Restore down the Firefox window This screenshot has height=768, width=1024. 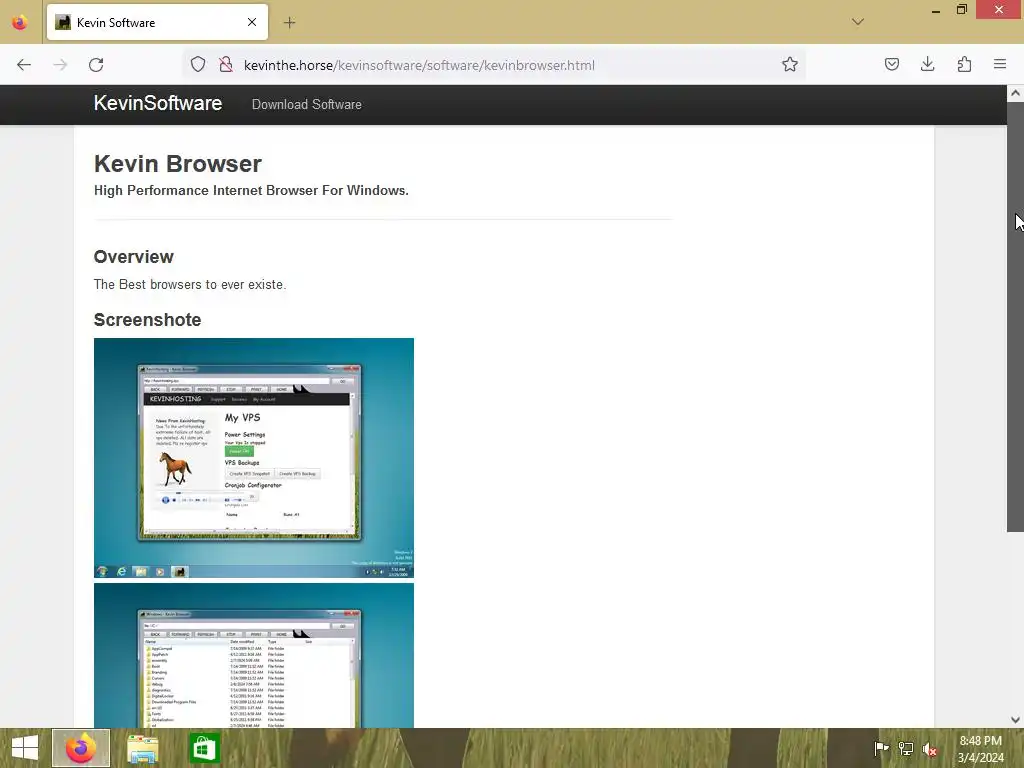pos(962,9)
